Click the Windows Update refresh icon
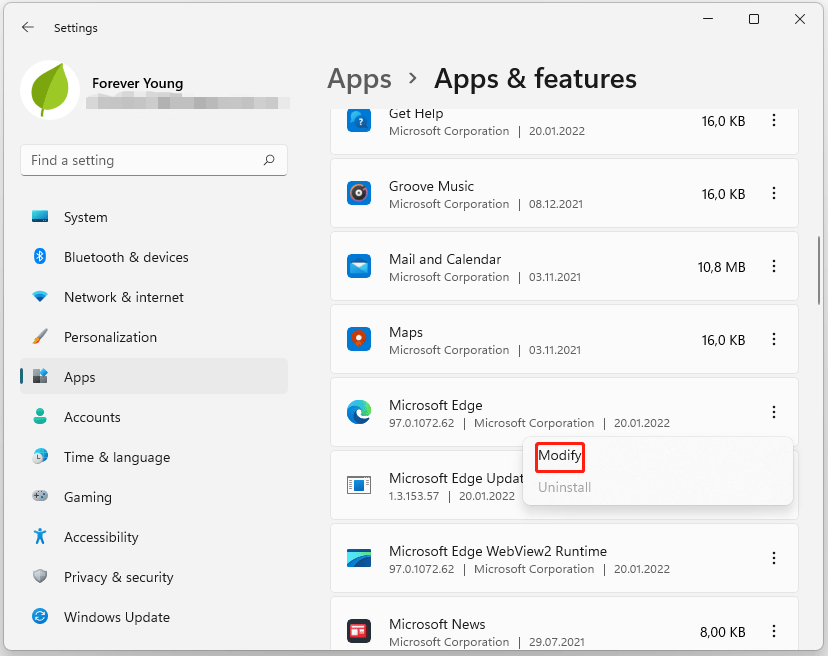This screenshot has height=656, width=828. 40,616
